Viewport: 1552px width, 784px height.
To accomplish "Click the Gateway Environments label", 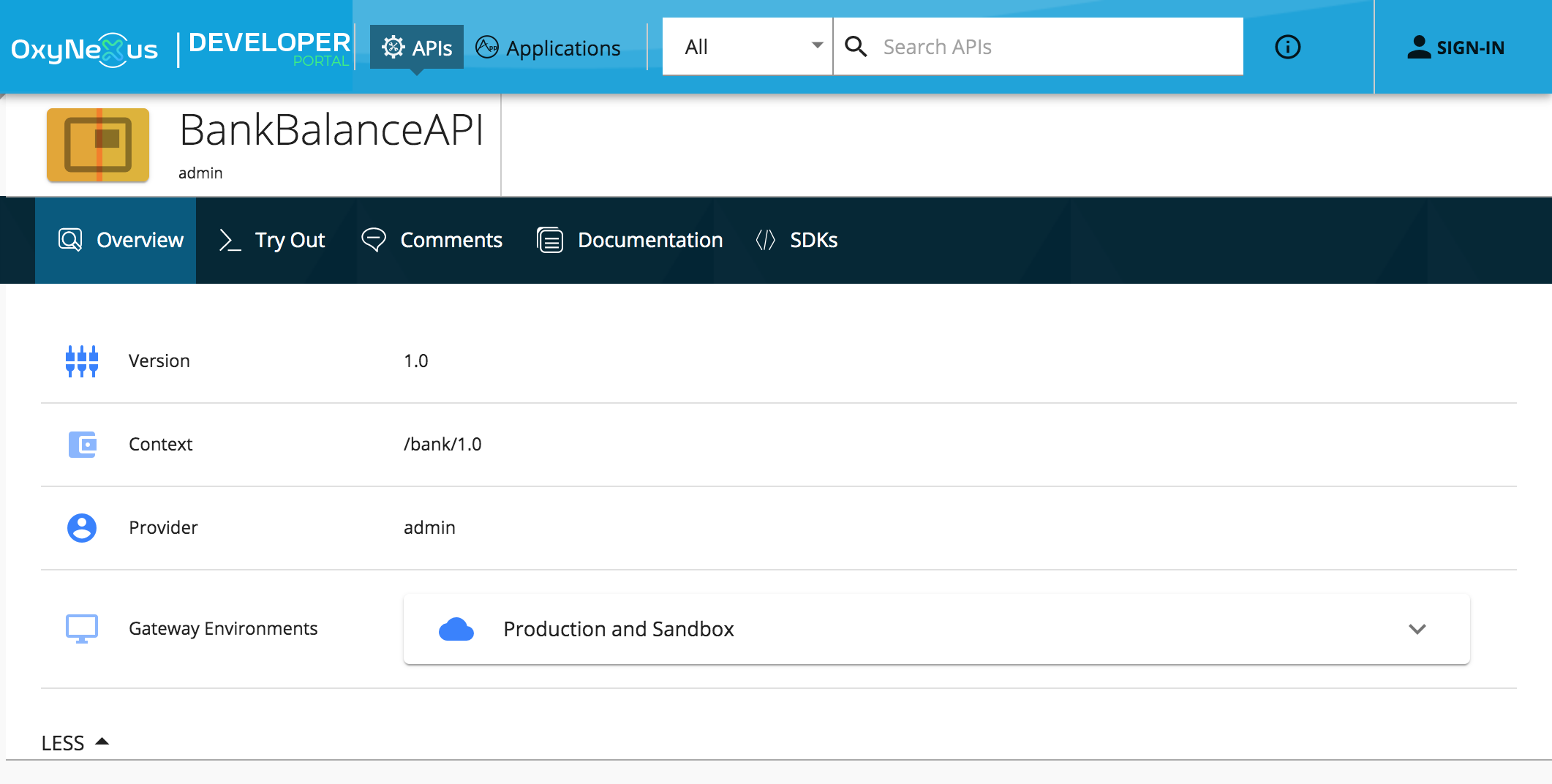I will pos(223,629).
